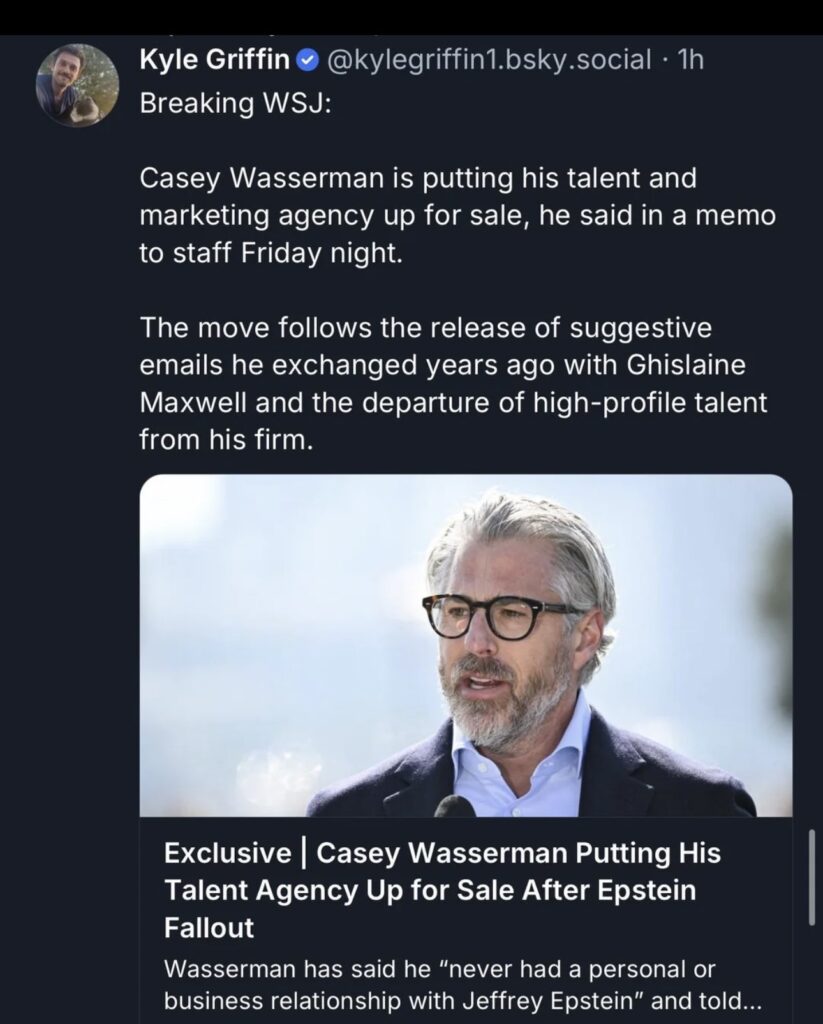Click the "to staff Friday night." text line
Screen dimensions: 823x1024
click(270, 253)
